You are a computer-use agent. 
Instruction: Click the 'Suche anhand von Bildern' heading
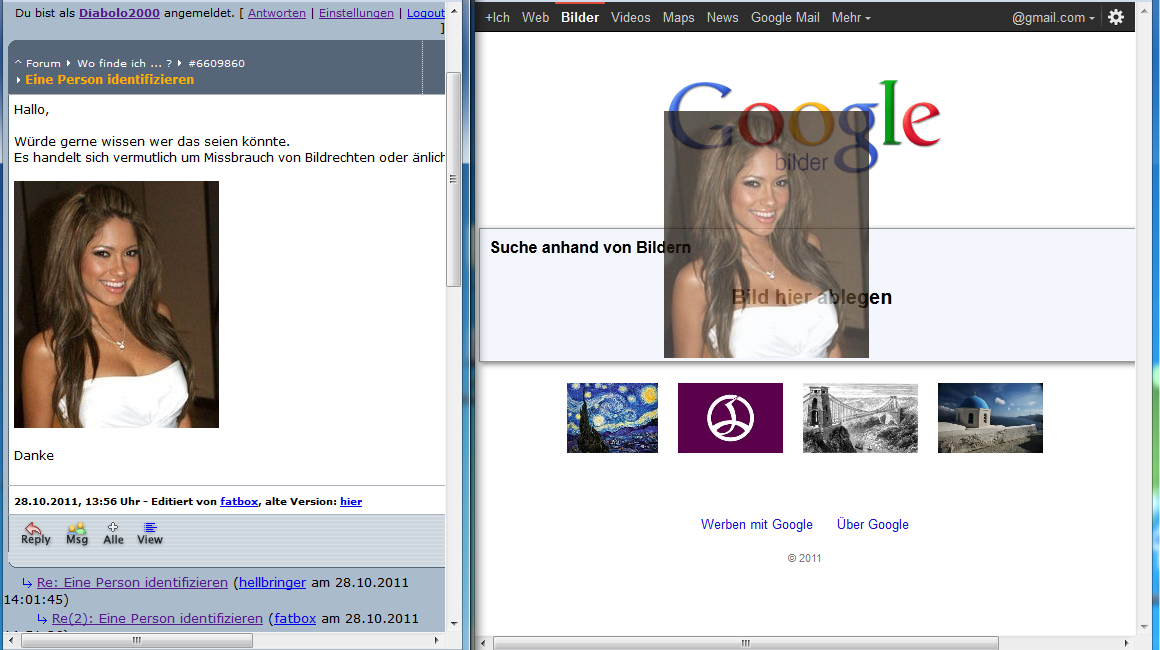[x=590, y=248]
